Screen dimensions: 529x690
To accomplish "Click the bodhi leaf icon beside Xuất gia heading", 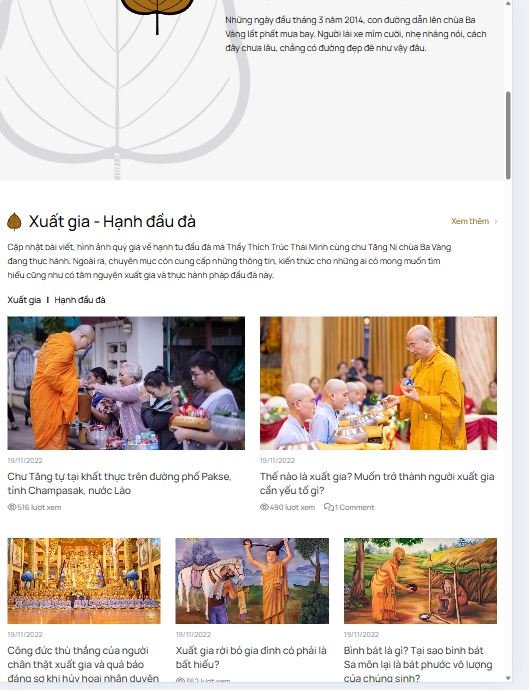I will coord(14,221).
